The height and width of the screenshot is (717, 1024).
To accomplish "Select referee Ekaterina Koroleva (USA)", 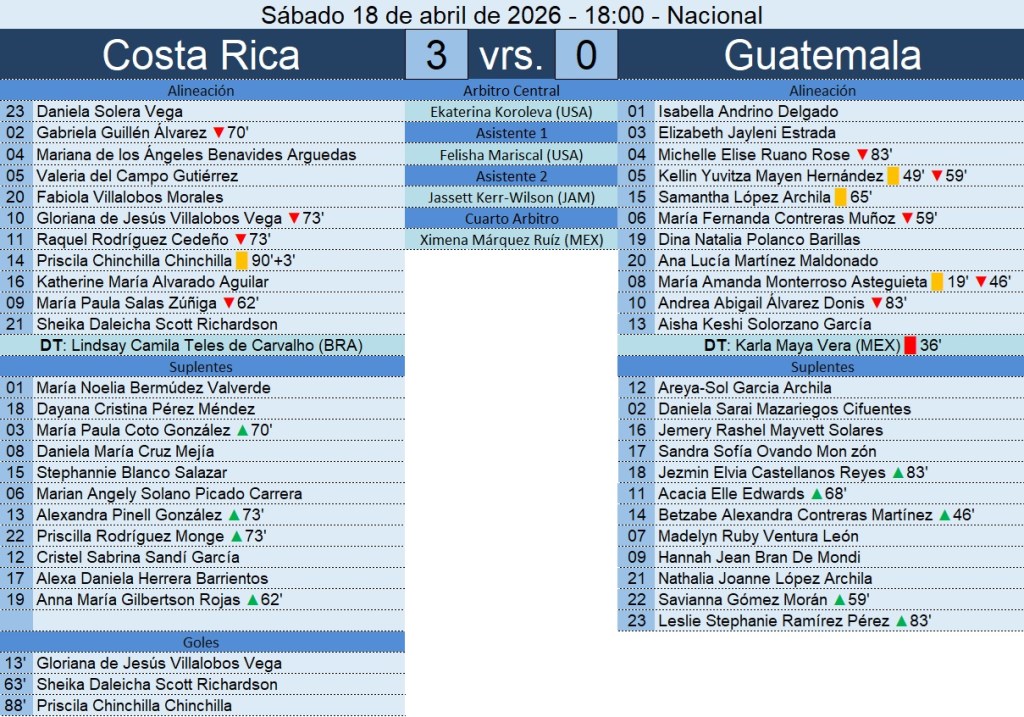I will pyautogui.click(x=511, y=112).
